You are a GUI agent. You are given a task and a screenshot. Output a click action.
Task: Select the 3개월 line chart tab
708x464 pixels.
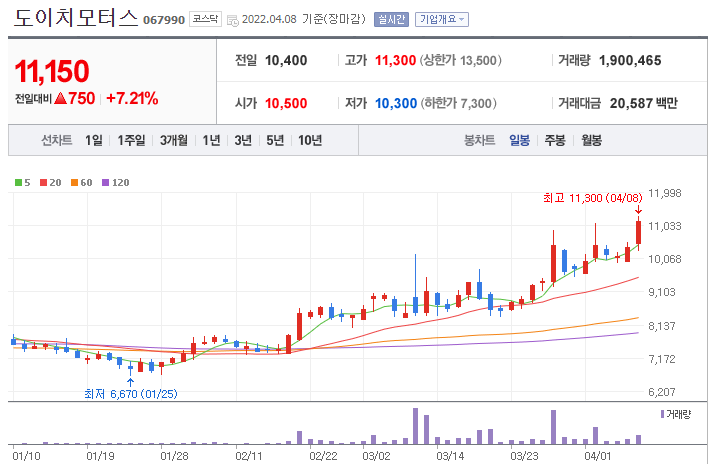pos(174,140)
